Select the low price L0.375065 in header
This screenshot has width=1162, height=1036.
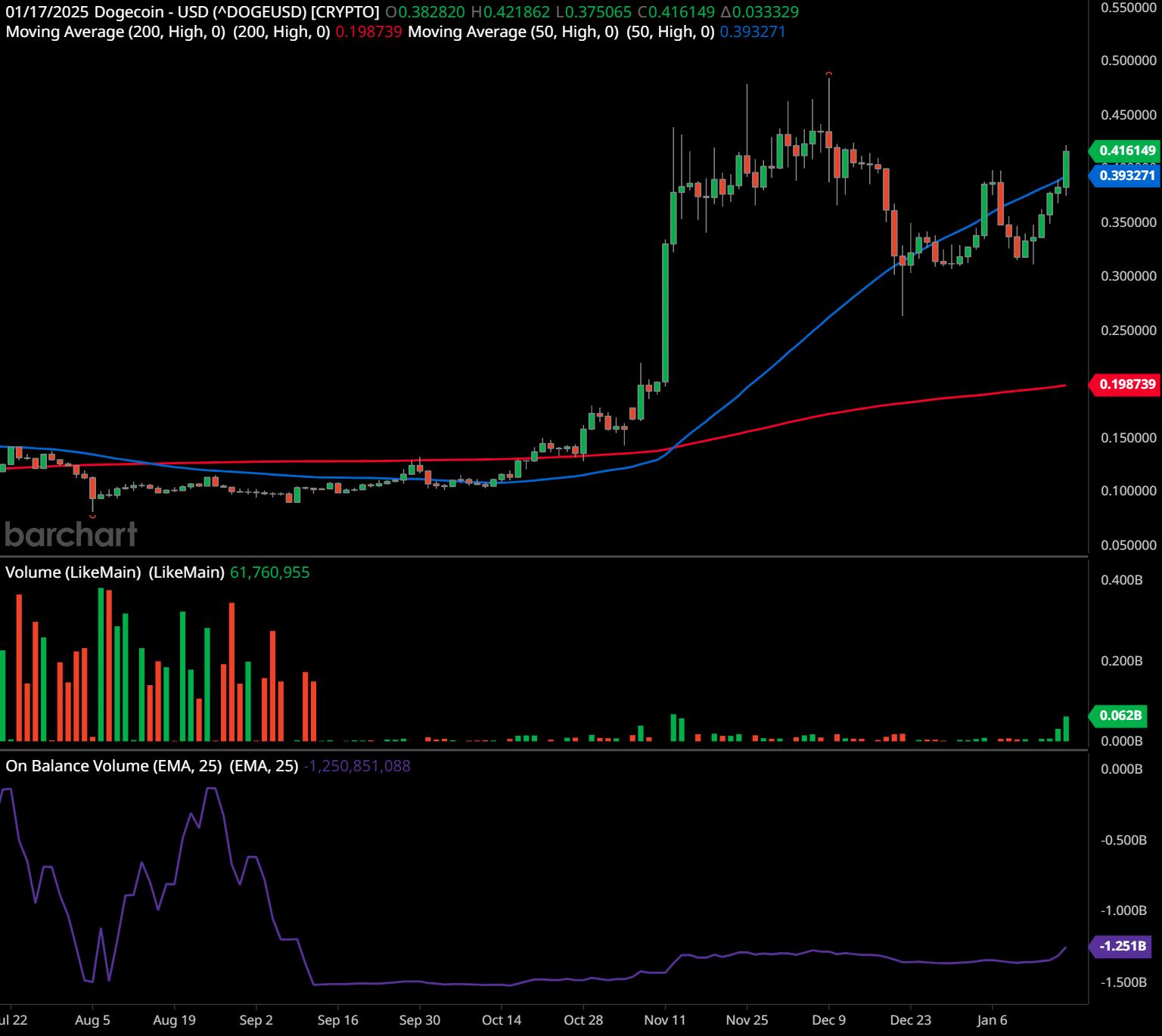[593, 12]
